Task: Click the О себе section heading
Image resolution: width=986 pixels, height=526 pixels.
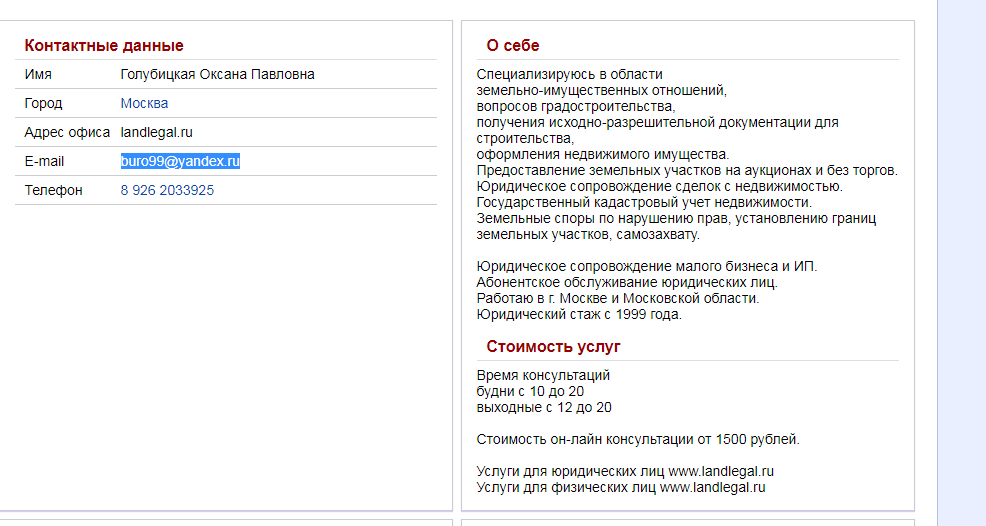Action: tap(513, 45)
